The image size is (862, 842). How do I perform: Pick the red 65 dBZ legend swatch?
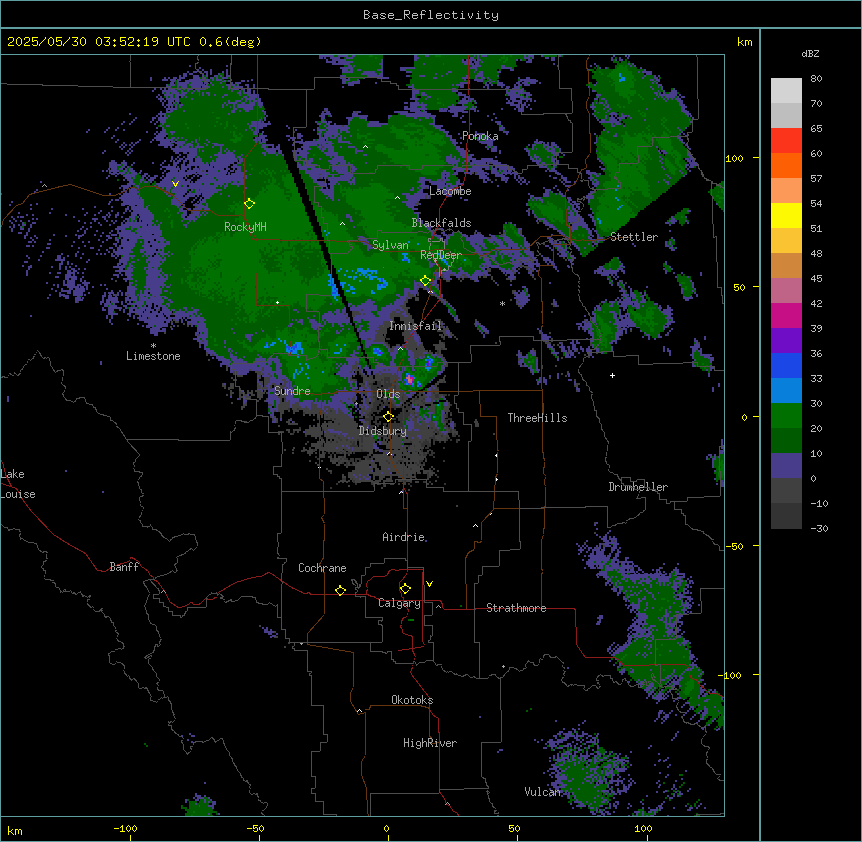point(786,141)
